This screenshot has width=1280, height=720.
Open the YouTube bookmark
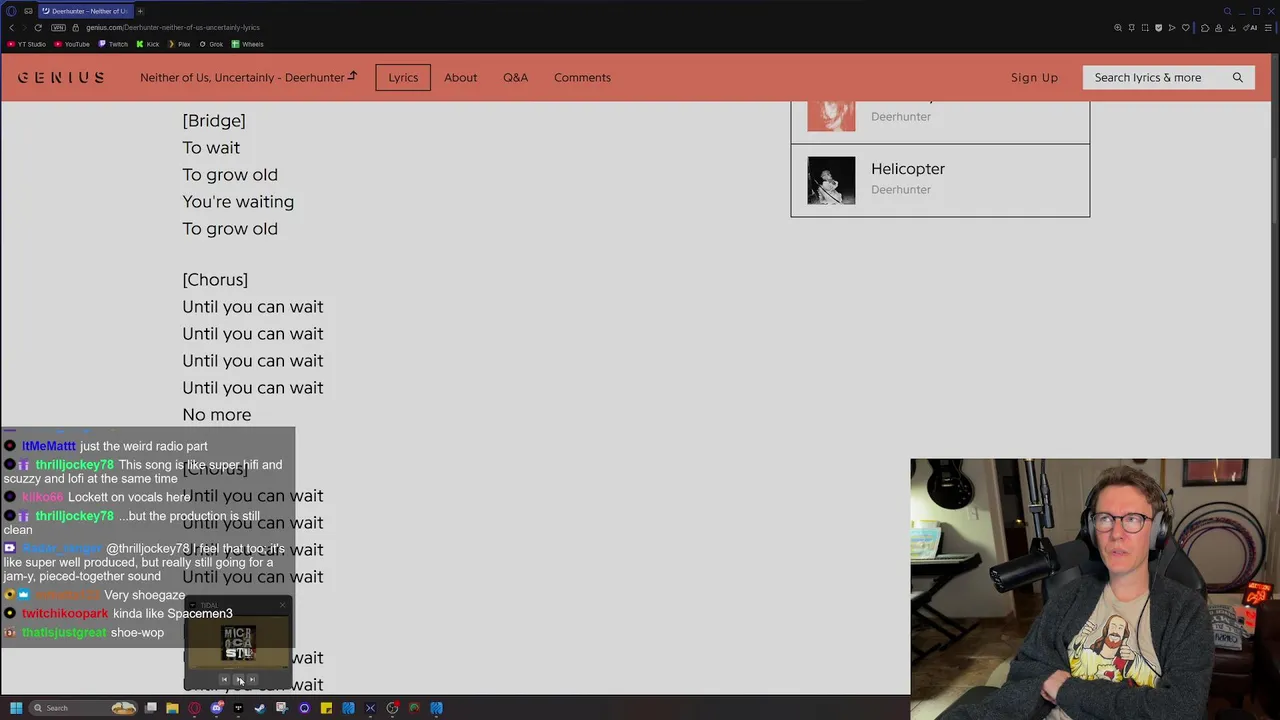pos(72,44)
